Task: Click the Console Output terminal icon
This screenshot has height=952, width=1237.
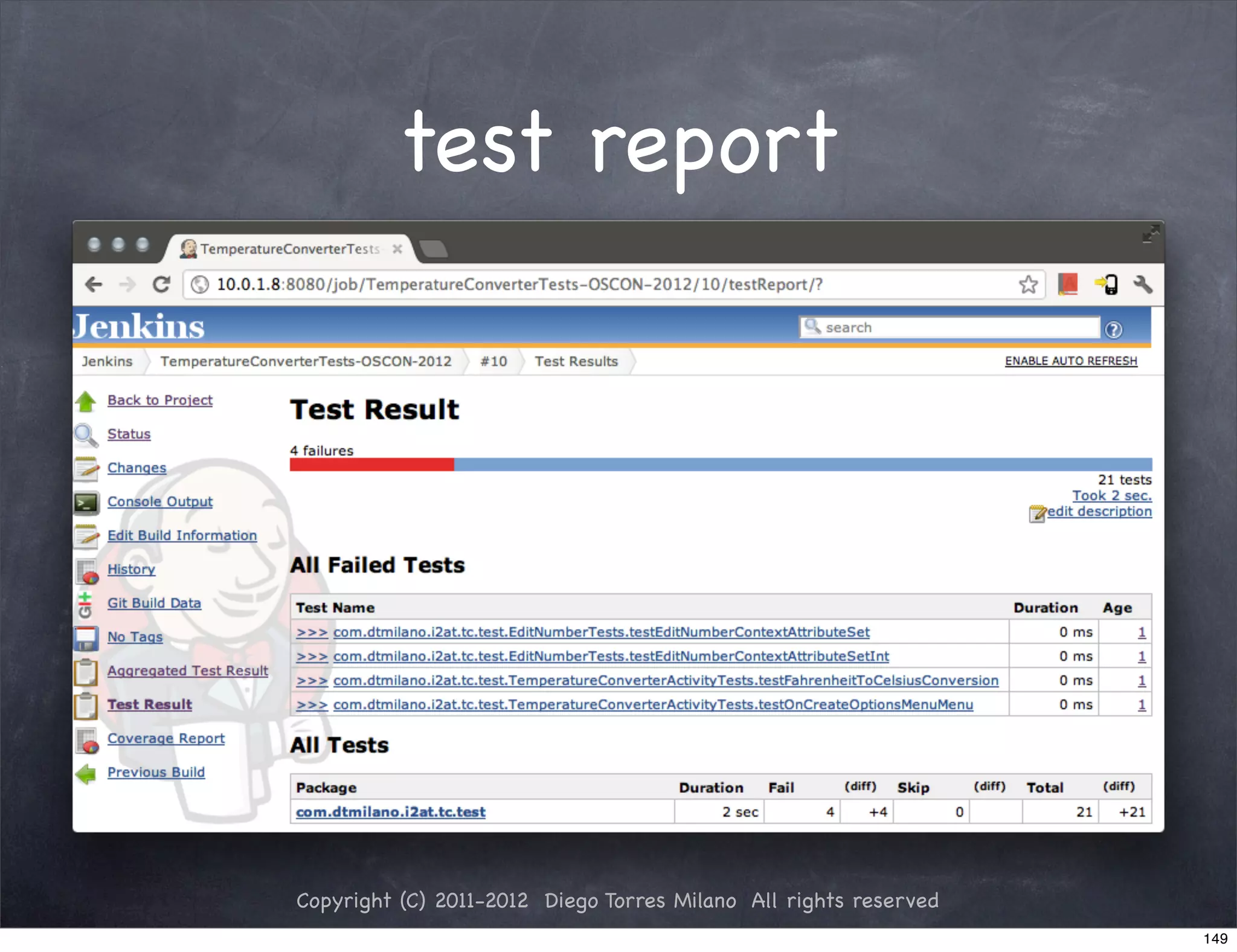Action: click(x=86, y=503)
